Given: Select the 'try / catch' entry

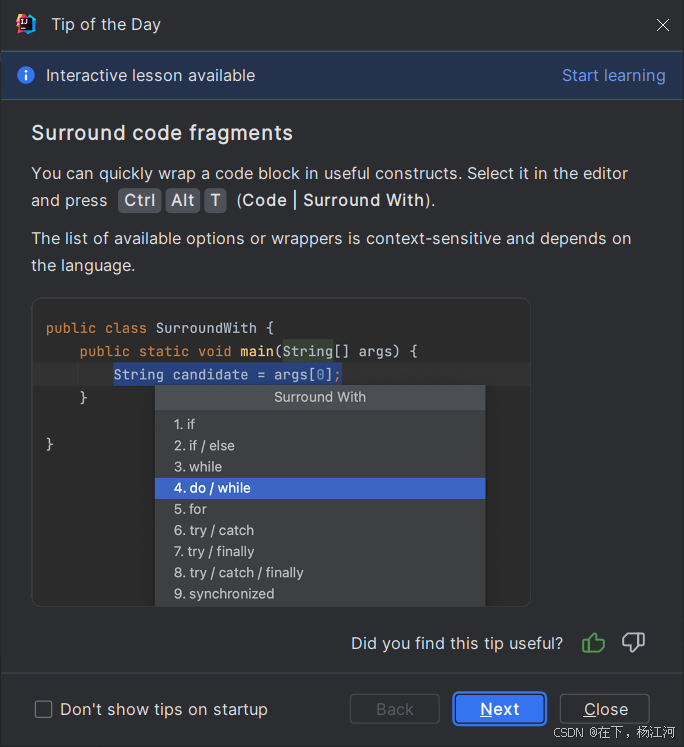Looking at the screenshot, I should pyautogui.click(x=214, y=530).
